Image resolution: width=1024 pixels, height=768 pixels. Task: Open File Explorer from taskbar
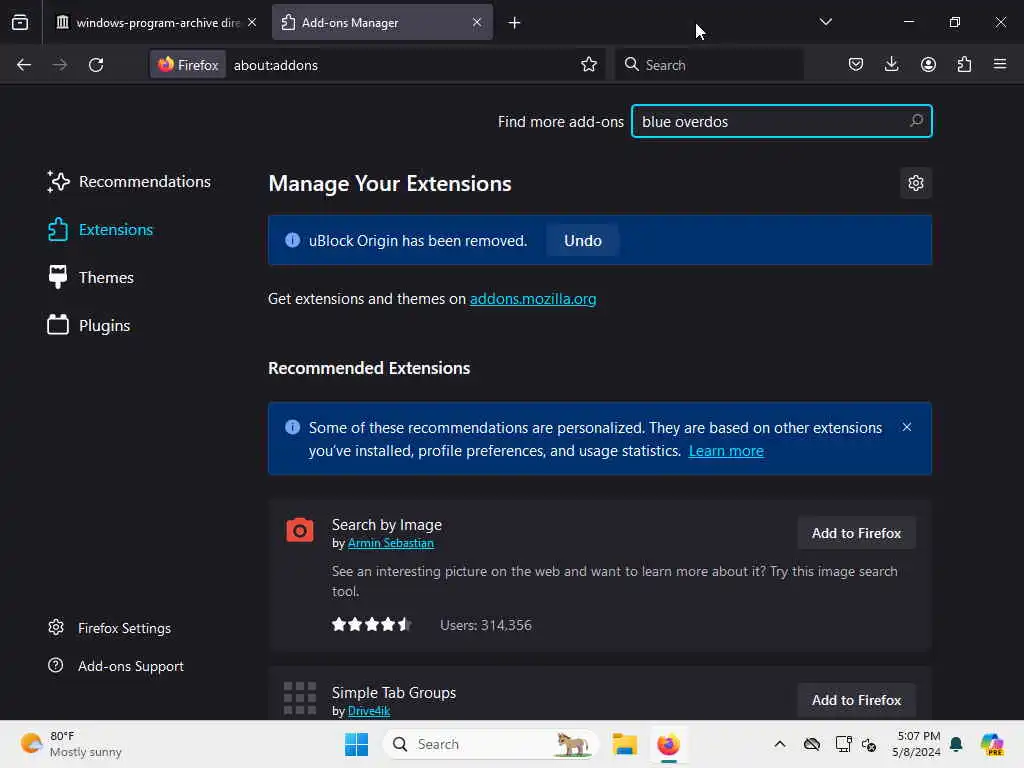[624, 744]
